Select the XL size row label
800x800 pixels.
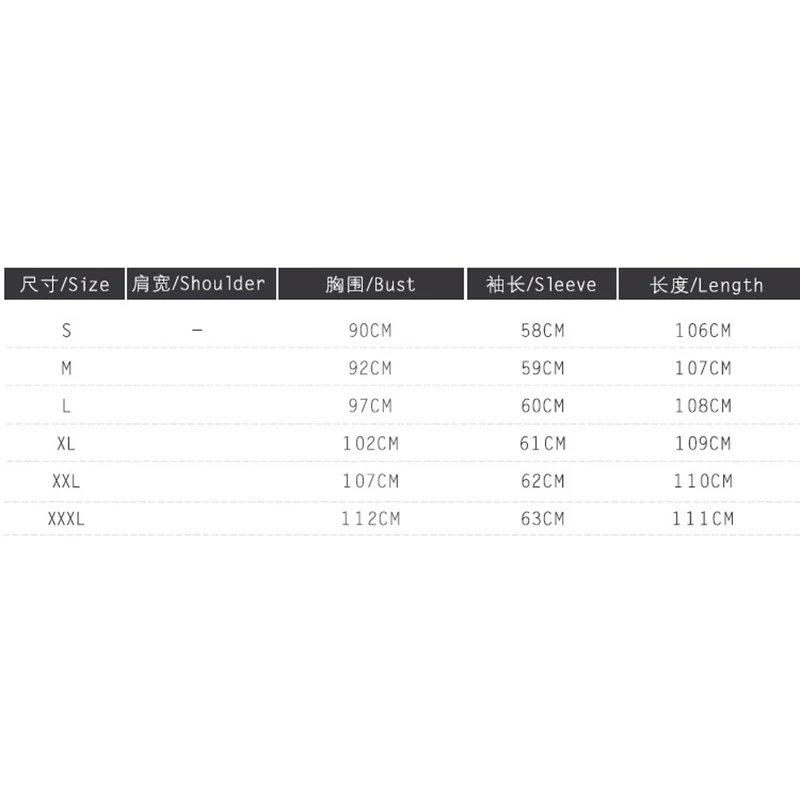tap(67, 443)
